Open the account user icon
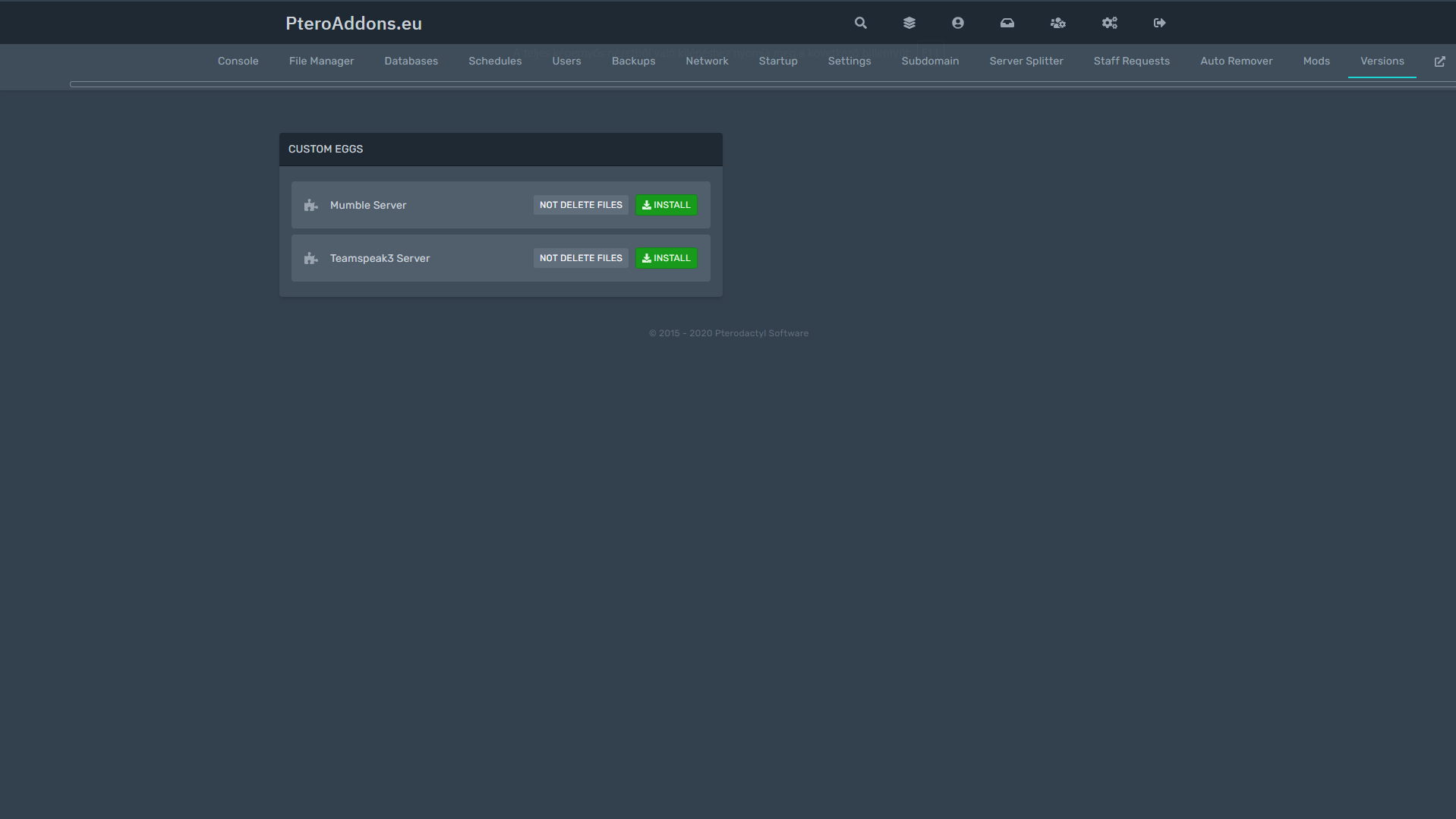1456x819 pixels. click(x=957, y=23)
